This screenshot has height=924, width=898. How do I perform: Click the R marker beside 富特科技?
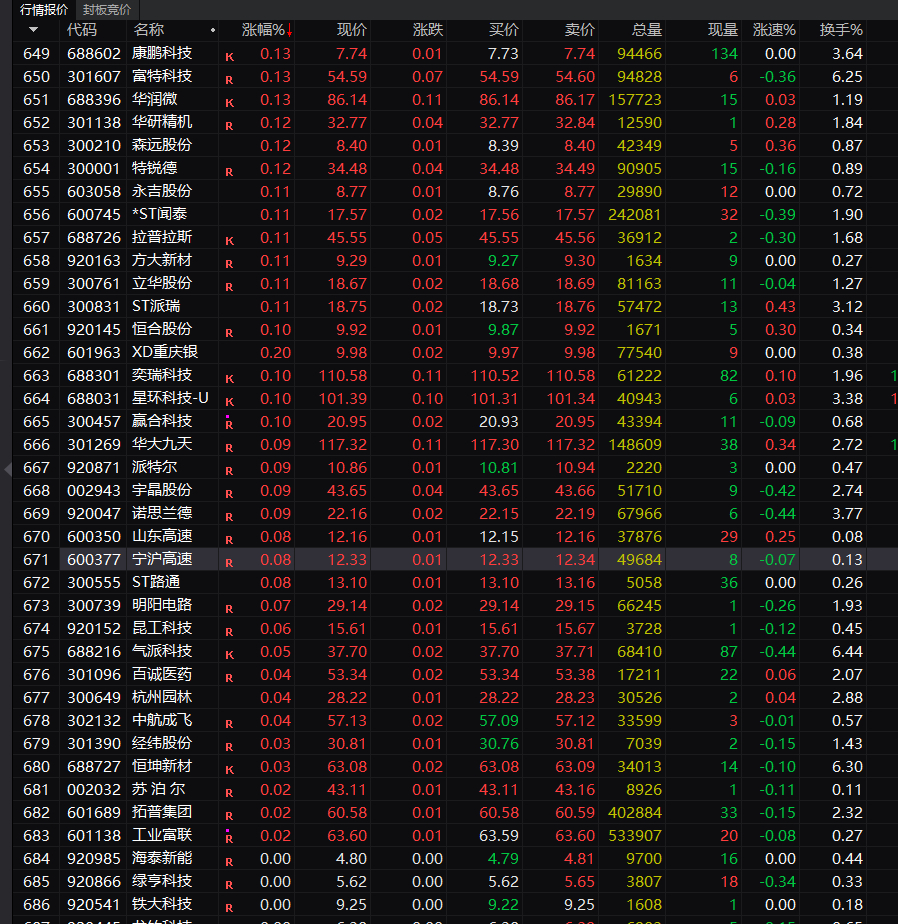(x=229, y=80)
